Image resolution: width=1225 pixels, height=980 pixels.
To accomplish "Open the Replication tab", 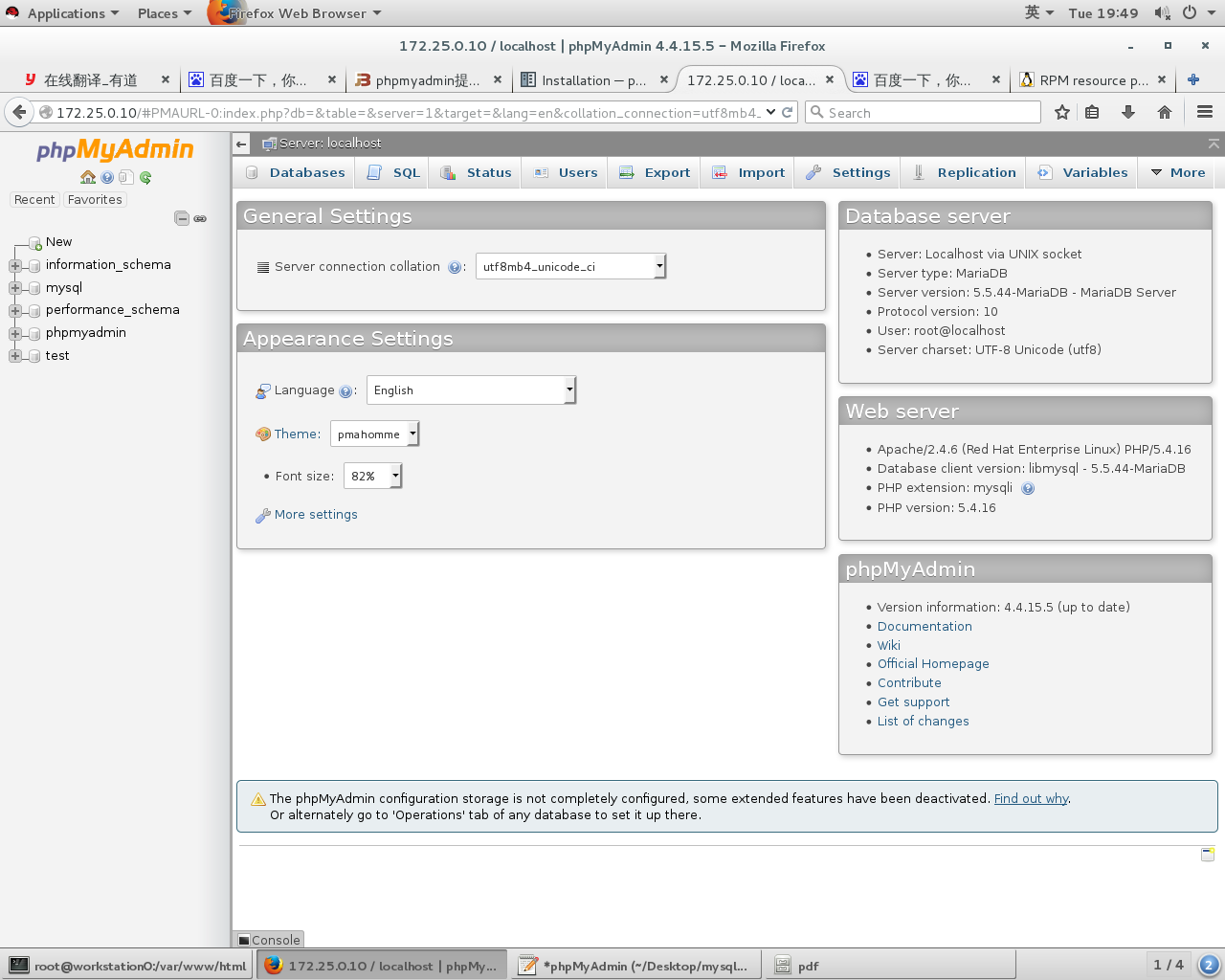I will 964,172.
